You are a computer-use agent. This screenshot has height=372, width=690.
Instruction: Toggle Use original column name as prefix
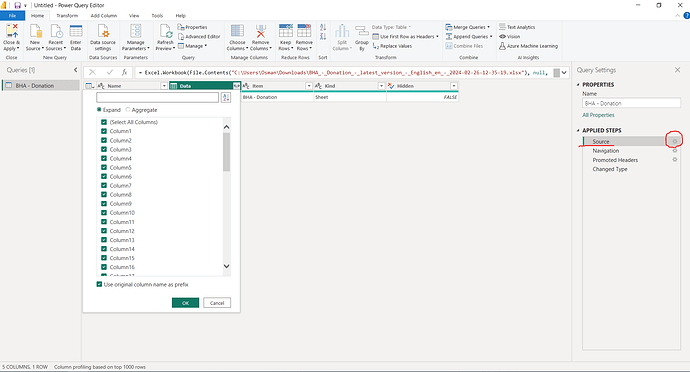(x=99, y=284)
